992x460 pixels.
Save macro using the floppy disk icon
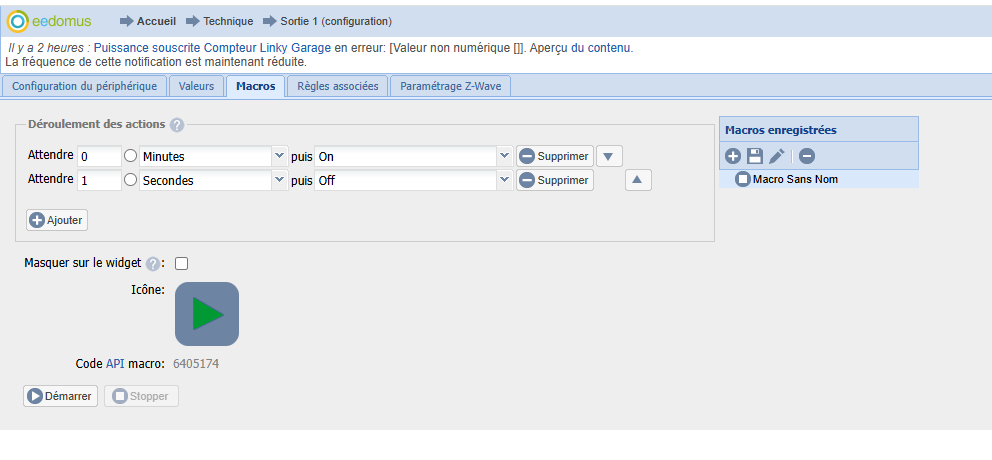pos(754,156)
